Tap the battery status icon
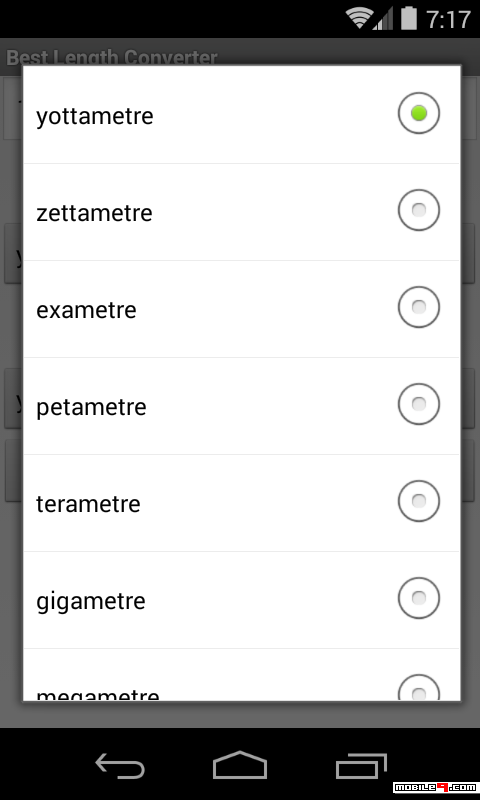 409,18
